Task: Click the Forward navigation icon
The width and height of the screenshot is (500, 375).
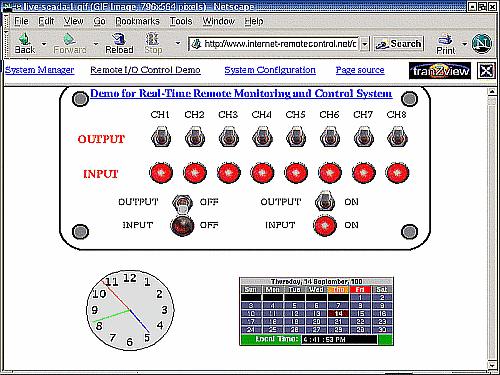Action: click(x=69, y=43)
